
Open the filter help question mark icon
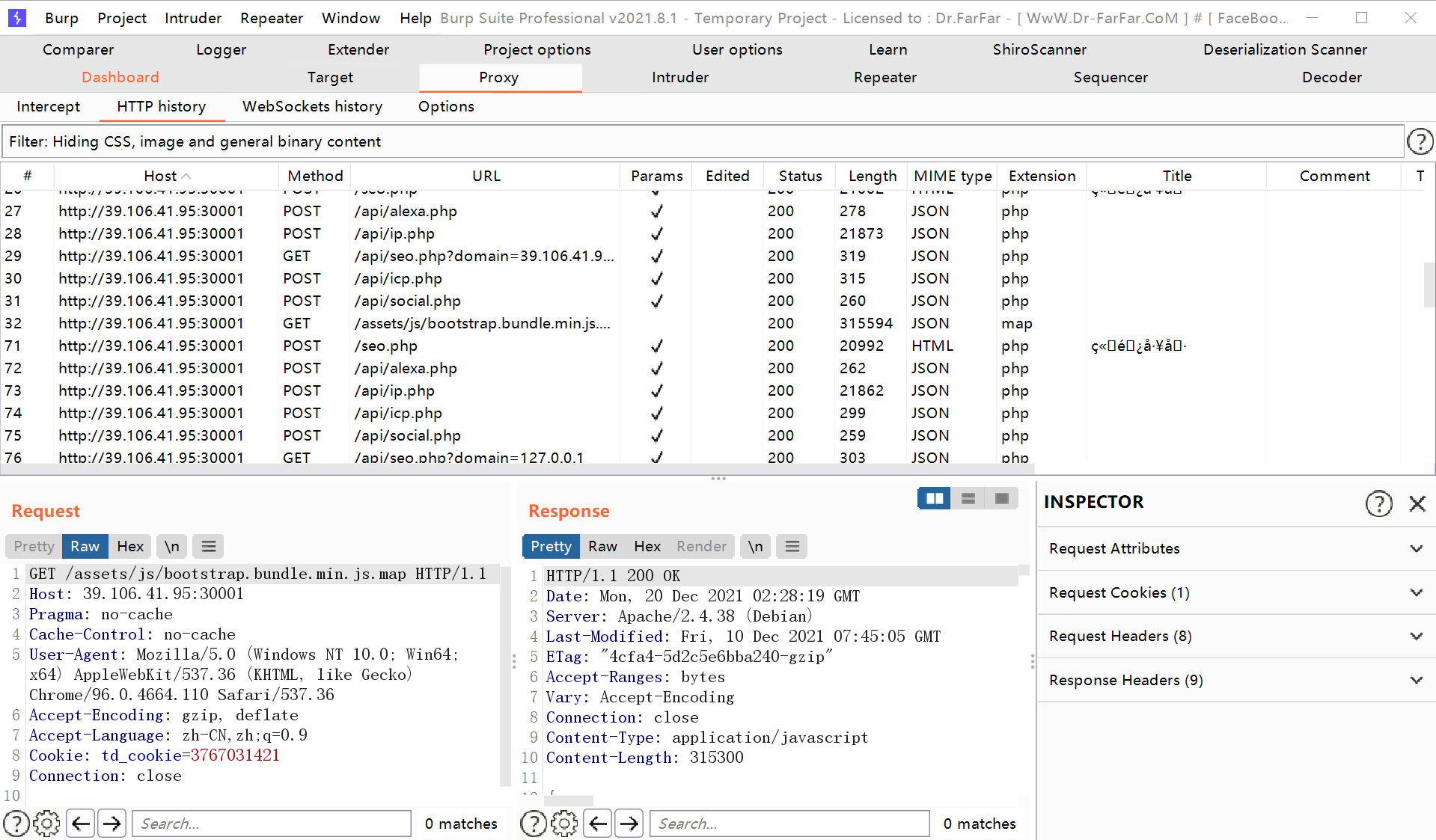pos(1420,141)
